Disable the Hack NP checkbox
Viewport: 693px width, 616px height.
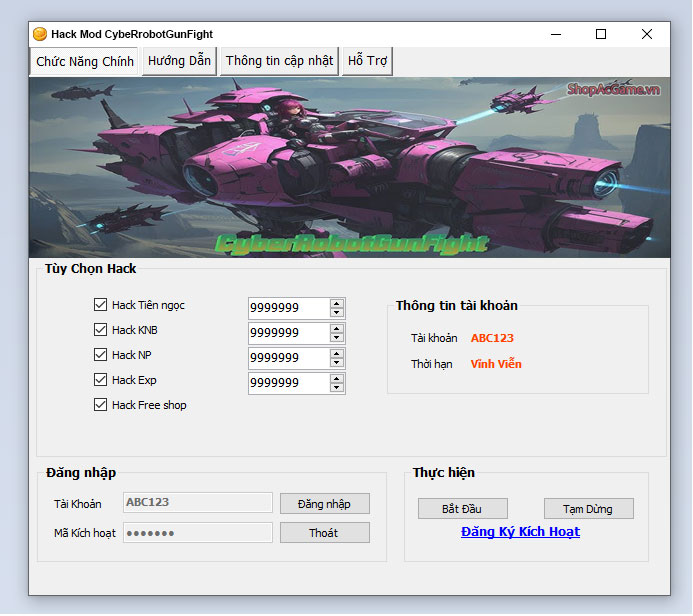[100, 354]
